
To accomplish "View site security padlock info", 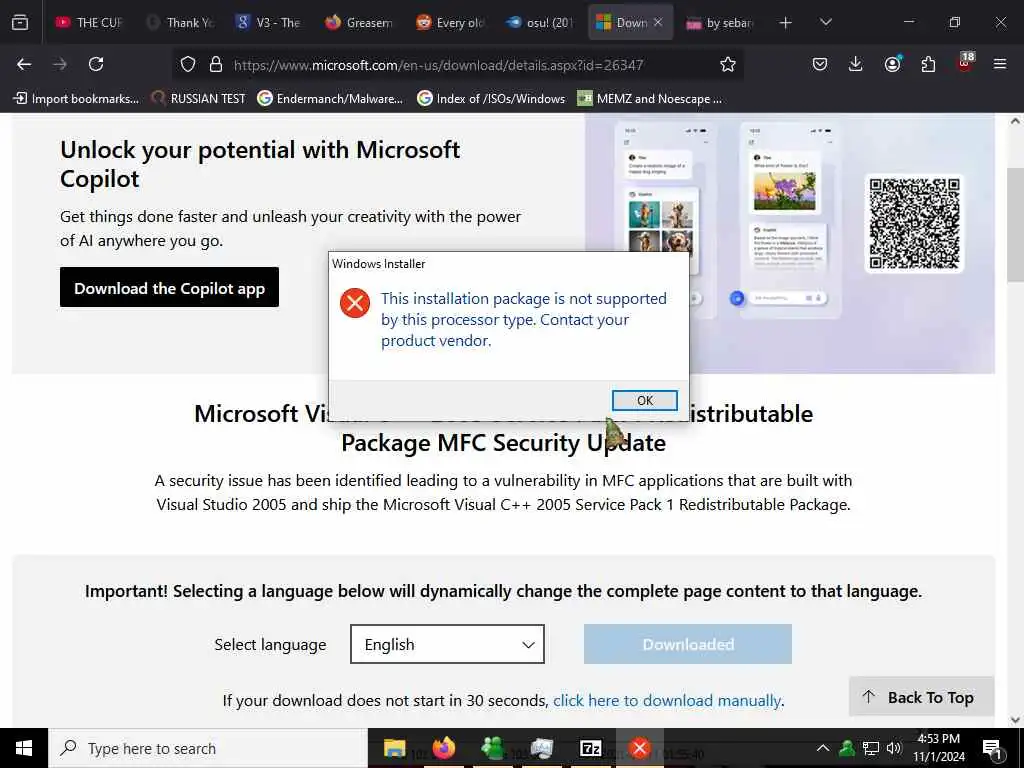I will pos(216,64).
